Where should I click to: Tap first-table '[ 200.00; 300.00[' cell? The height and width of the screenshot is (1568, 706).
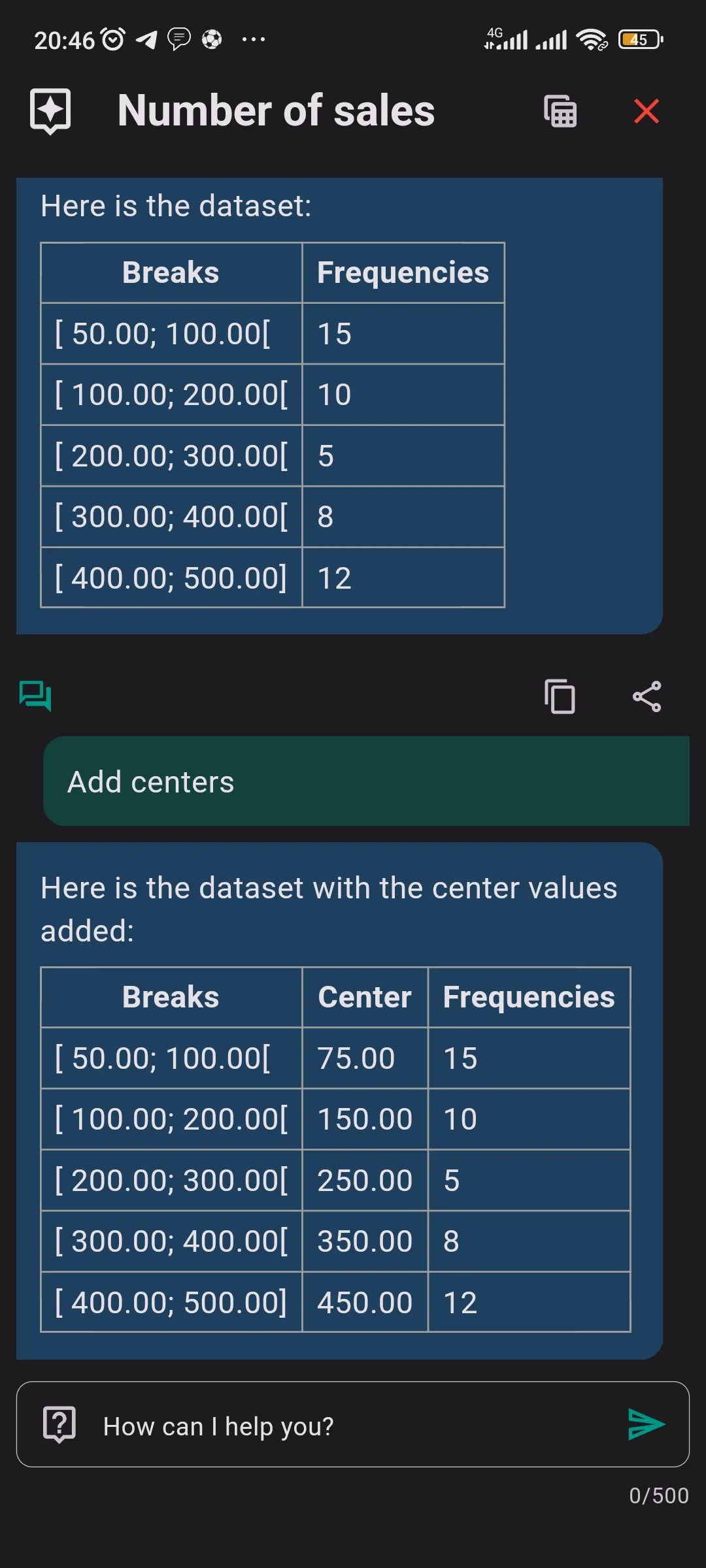[x=171, y=455]
